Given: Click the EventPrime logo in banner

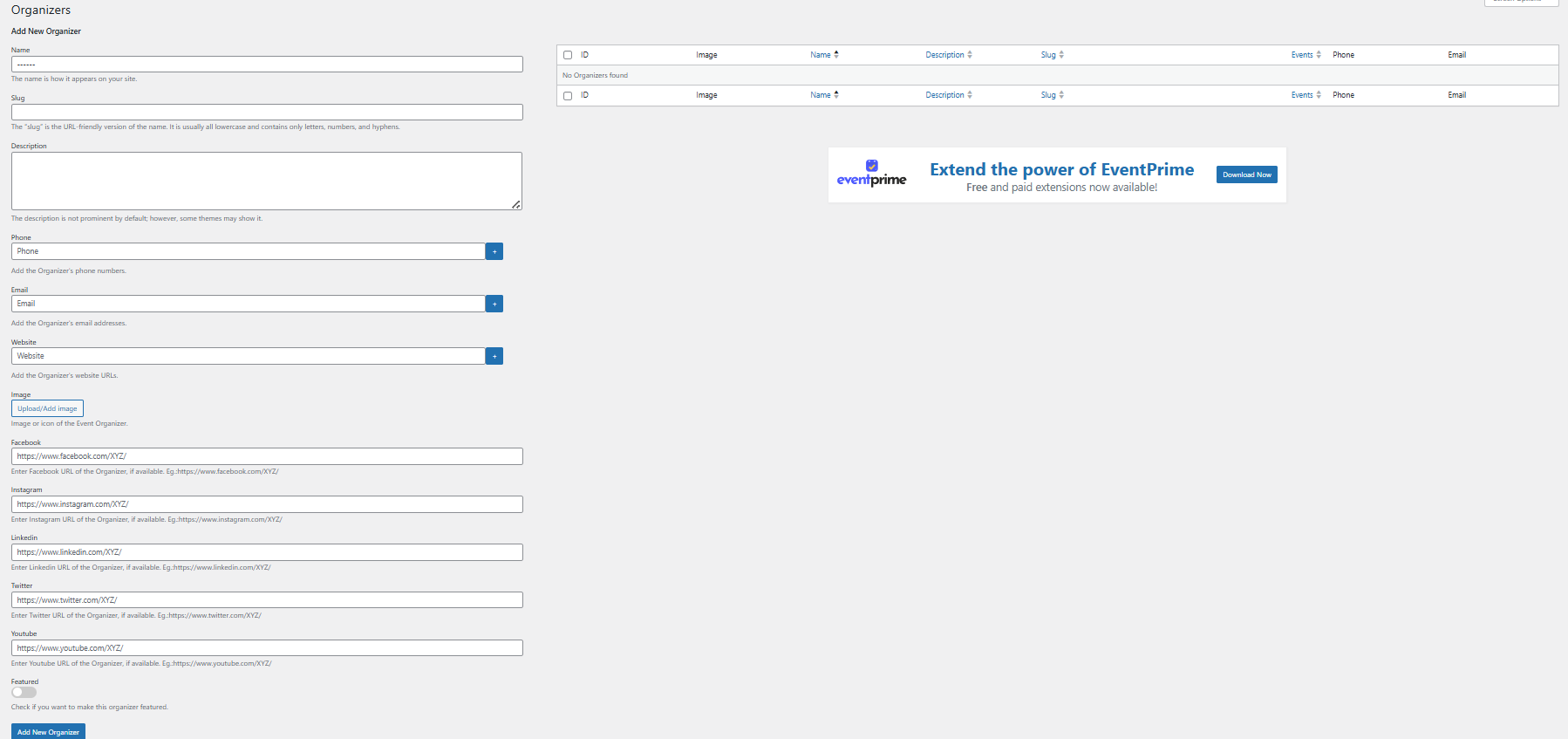Looking at the screenshot, I should pos(871,174).
